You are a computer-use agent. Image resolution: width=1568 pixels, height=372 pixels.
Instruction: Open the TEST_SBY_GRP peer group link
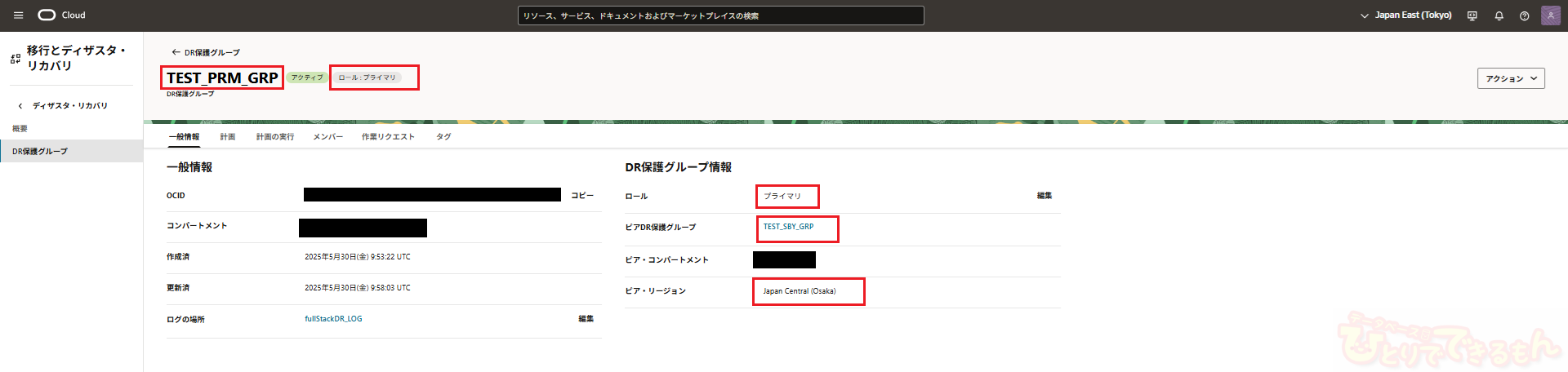pyautogui.click(x=788, y=227)
